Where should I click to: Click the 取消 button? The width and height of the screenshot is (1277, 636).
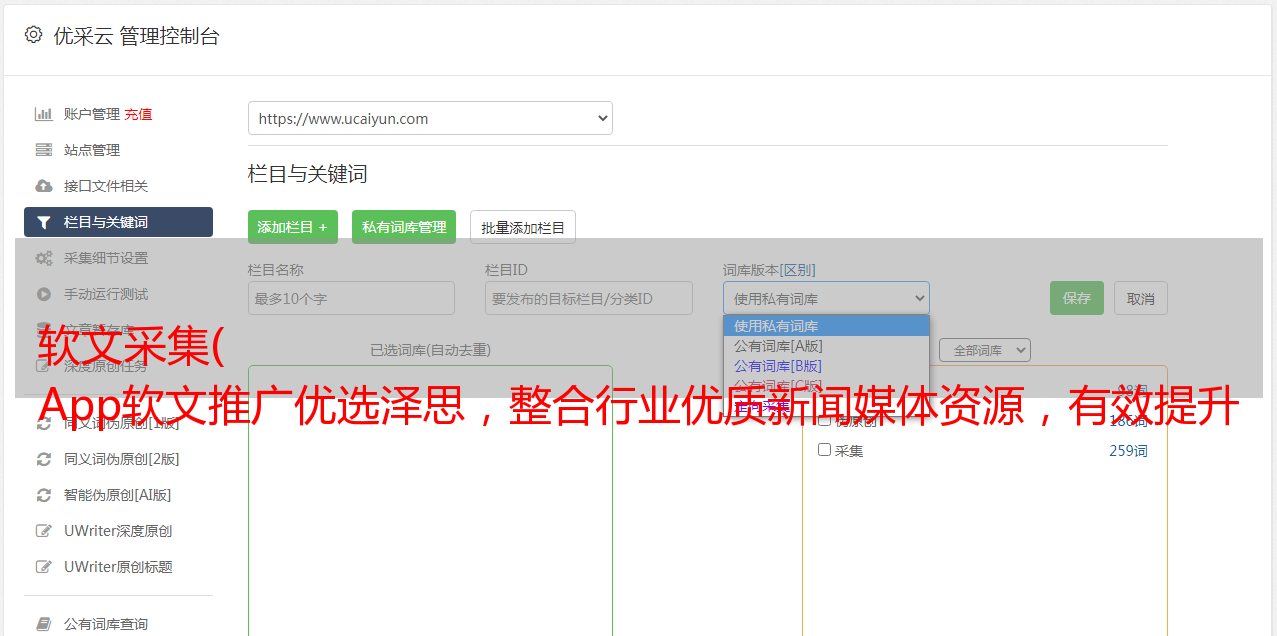click(1141, 298)
